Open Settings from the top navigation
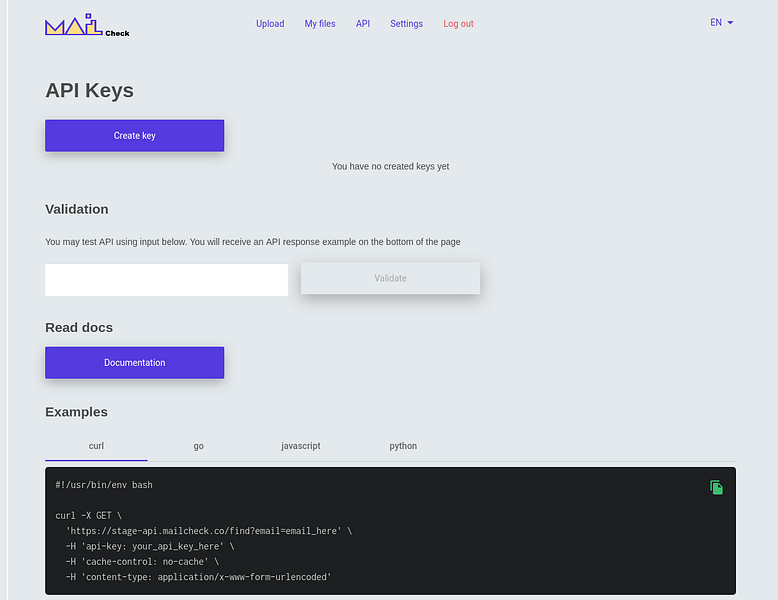The width and height of the screenshot is (778, 600). pyautogui.click(x=406, y=23)
